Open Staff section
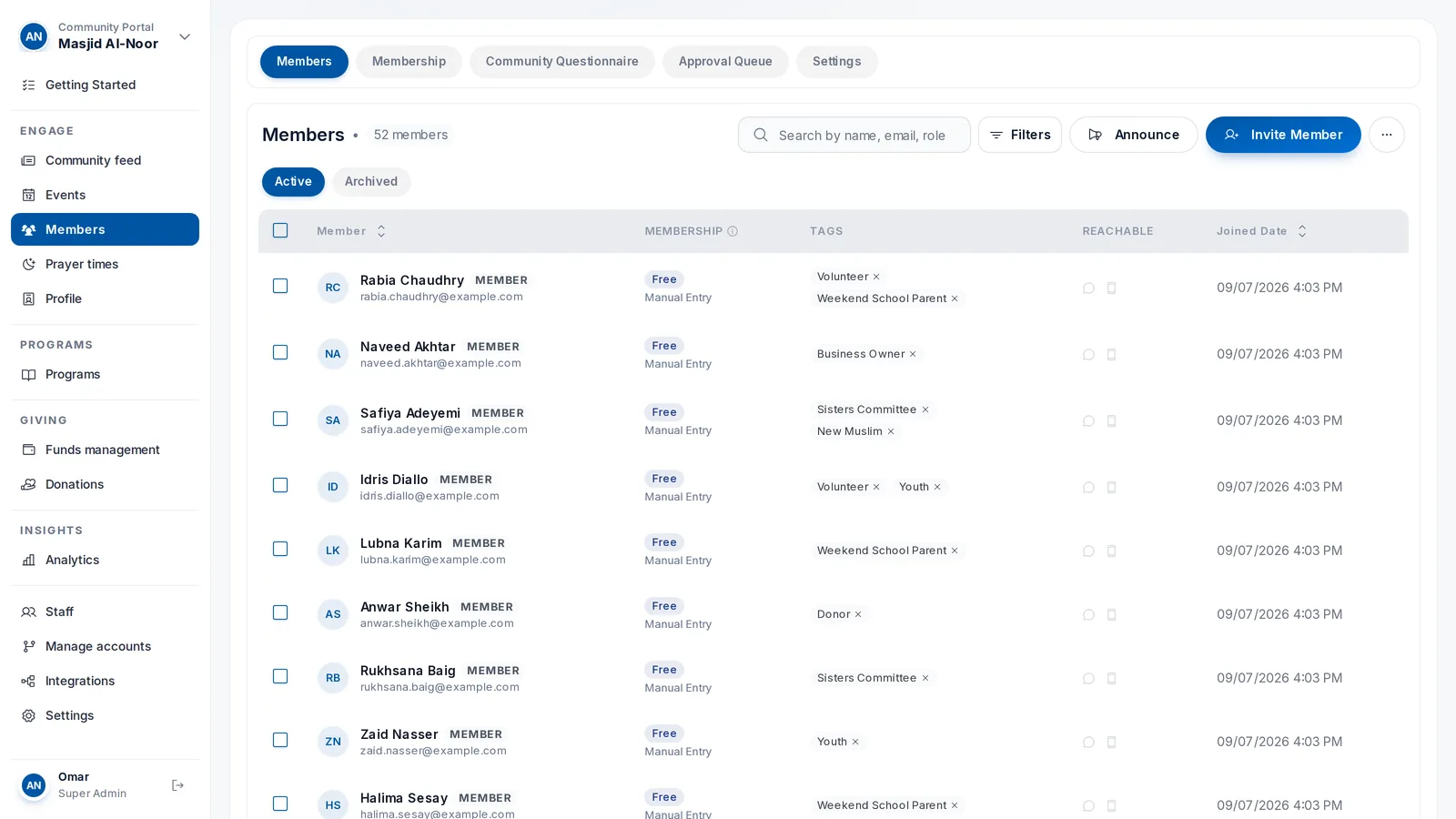 105,612
